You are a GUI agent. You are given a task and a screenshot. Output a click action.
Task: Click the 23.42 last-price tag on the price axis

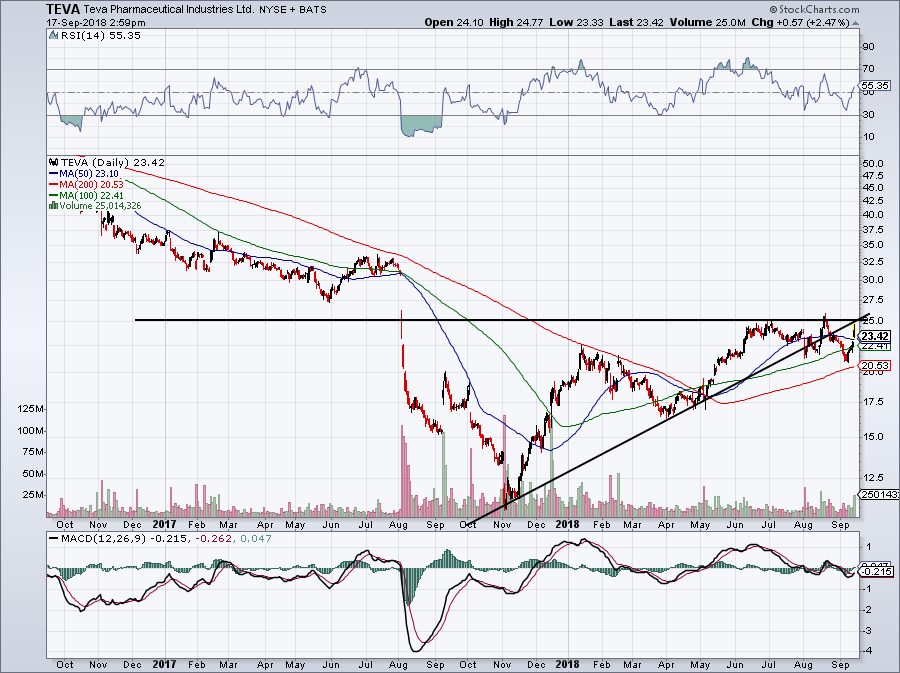pos(876,336)
